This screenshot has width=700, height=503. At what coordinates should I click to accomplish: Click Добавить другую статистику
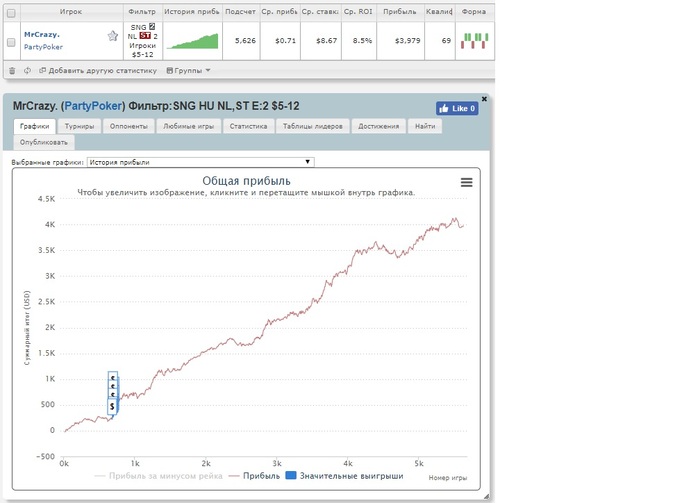point(98,71)
